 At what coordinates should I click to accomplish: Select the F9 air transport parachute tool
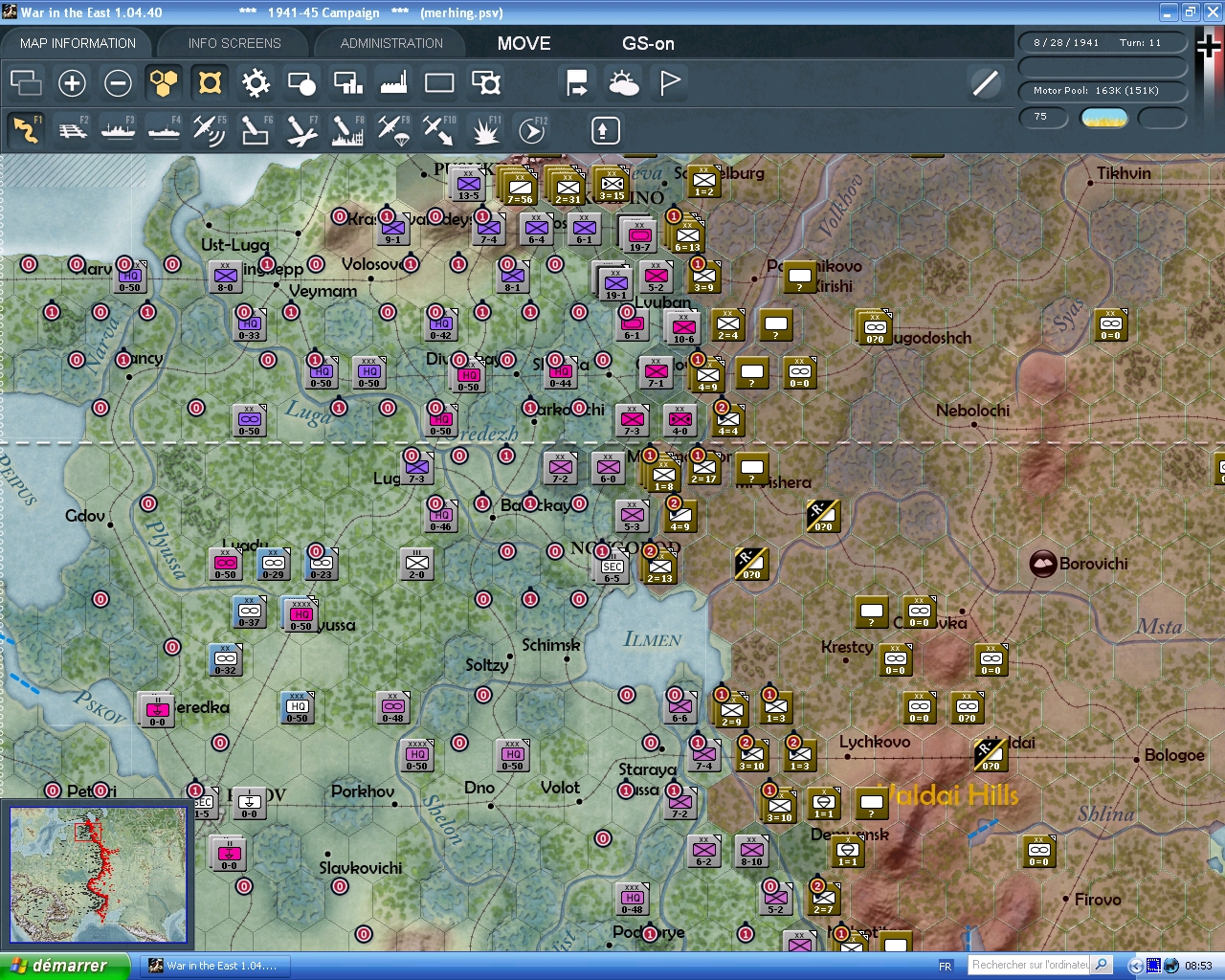tap(393, 129)
